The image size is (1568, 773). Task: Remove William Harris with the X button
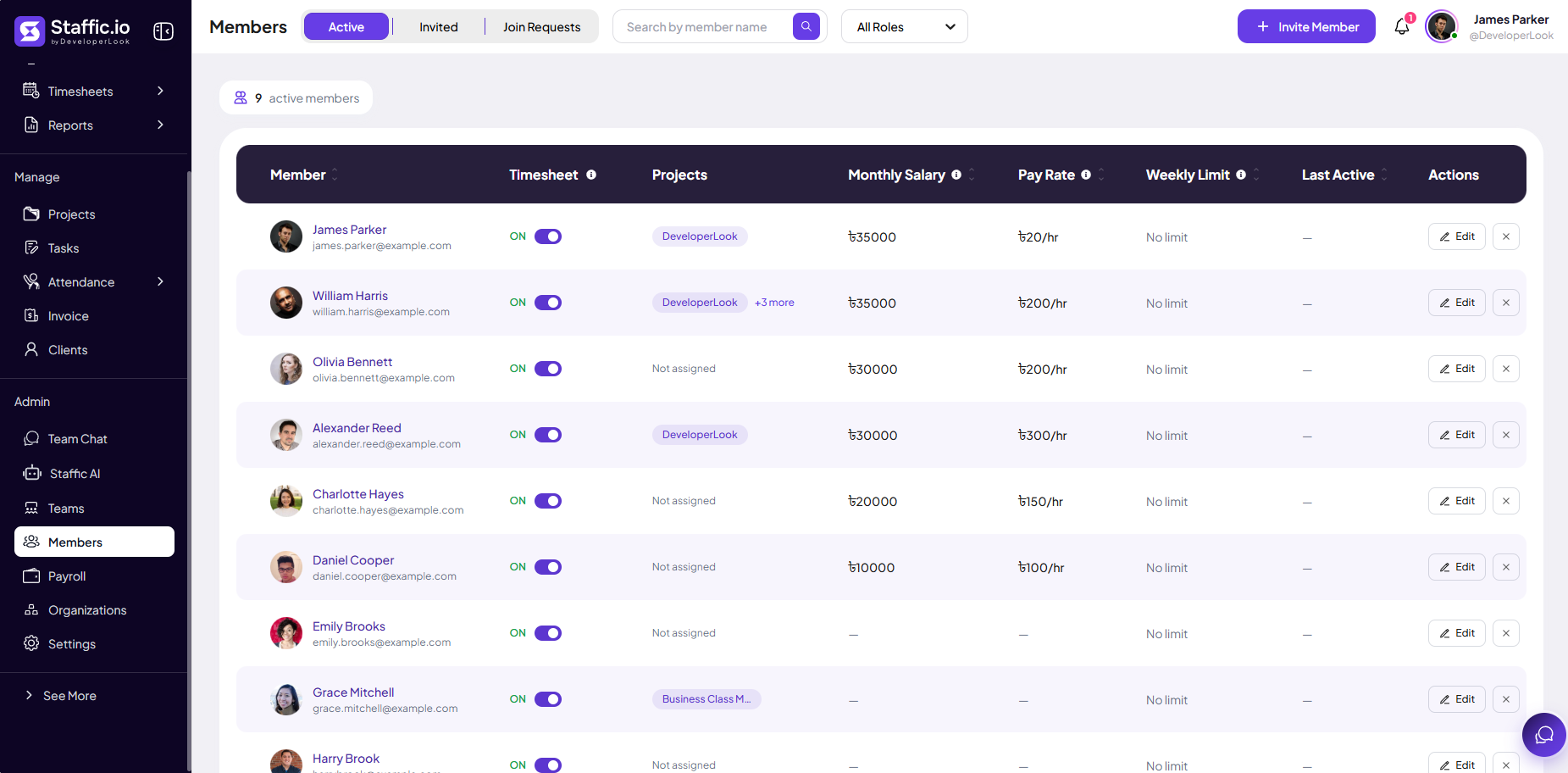point(1506,303)
